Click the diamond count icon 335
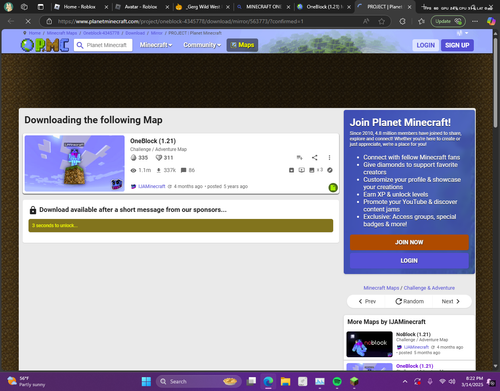500x391 pixels. pos(133,158)
